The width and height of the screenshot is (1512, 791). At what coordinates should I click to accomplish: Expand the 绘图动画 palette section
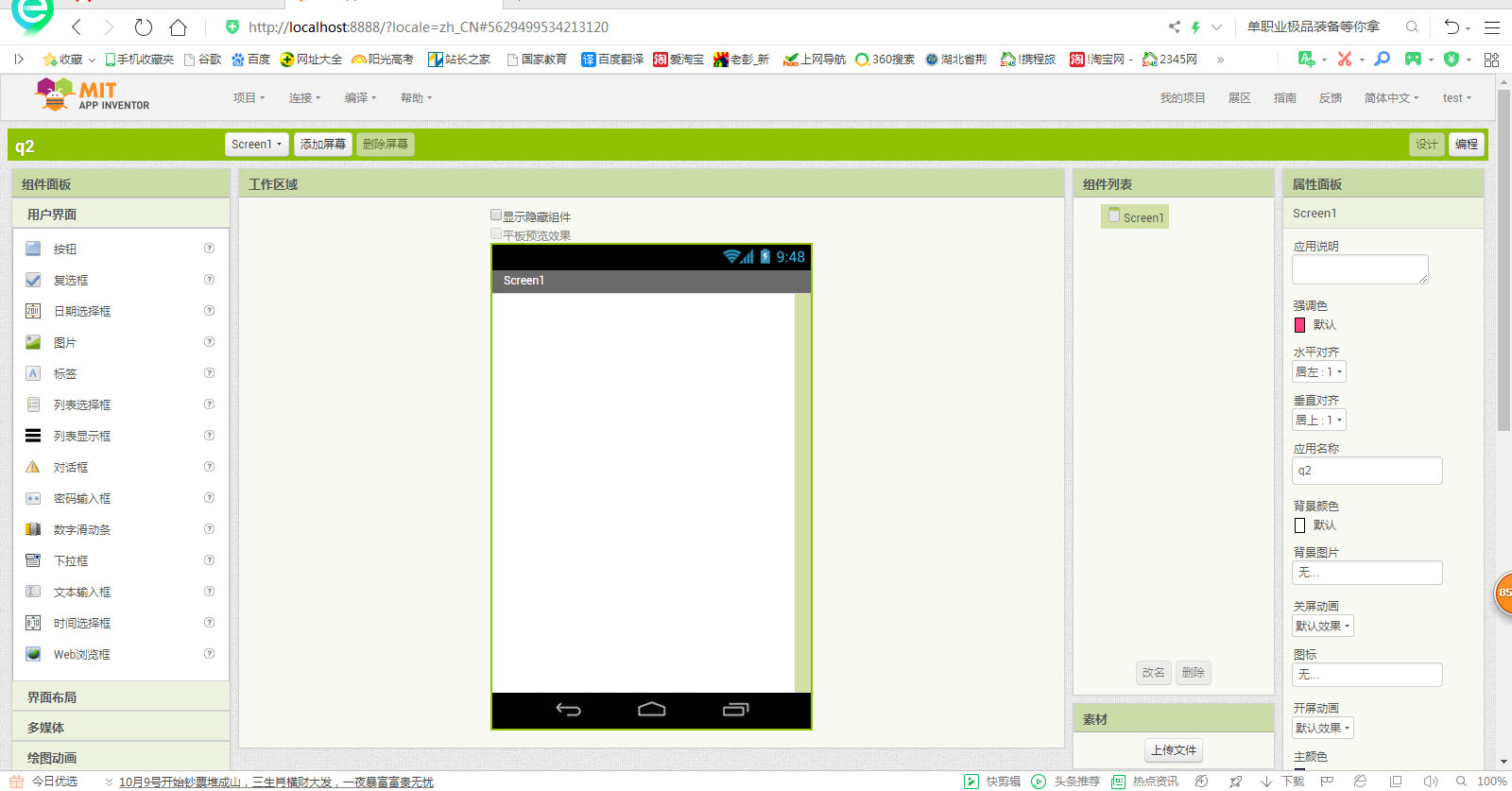pos(121,757)
